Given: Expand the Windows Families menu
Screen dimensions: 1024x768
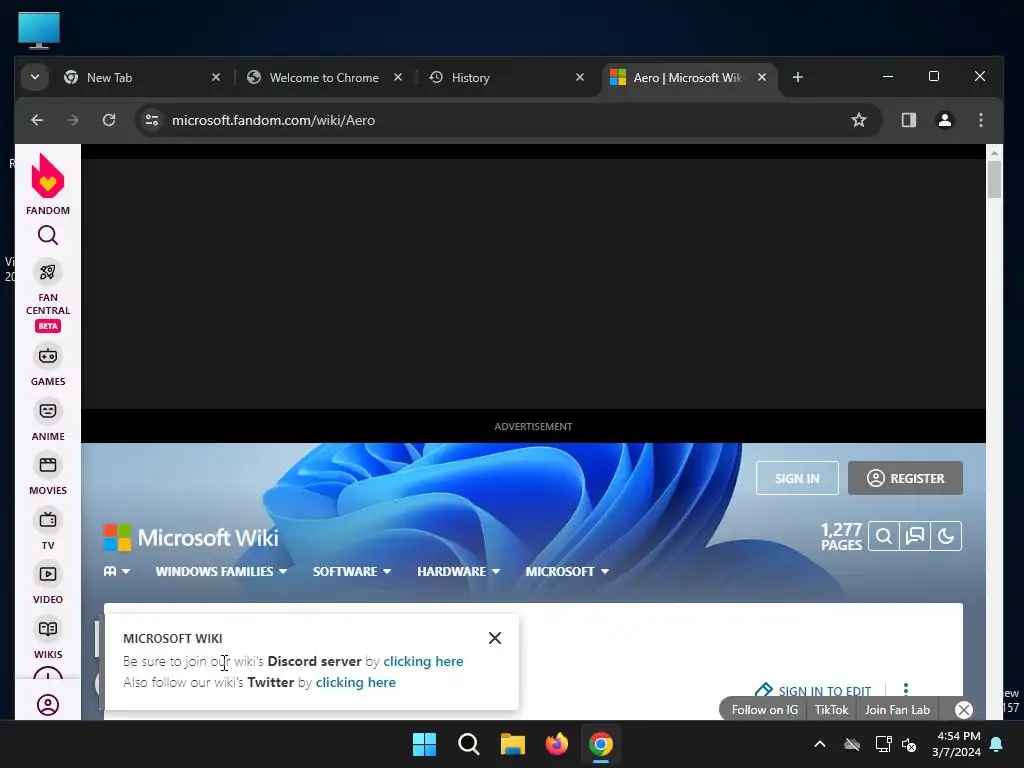Looking at the screenshot, I should pos(221,571).
